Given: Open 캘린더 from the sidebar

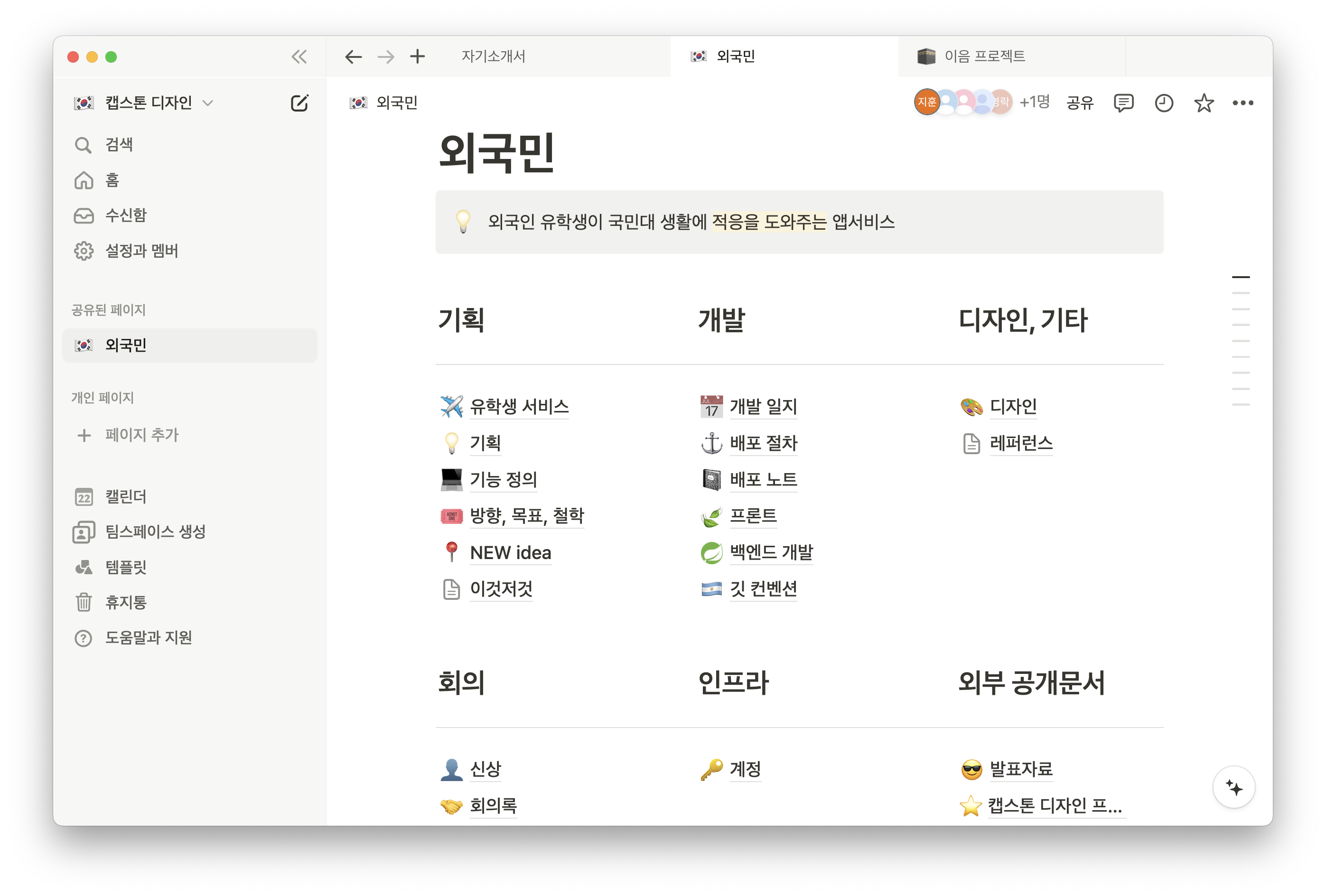Looking at the screenshot, I should (x=189, y=496).
